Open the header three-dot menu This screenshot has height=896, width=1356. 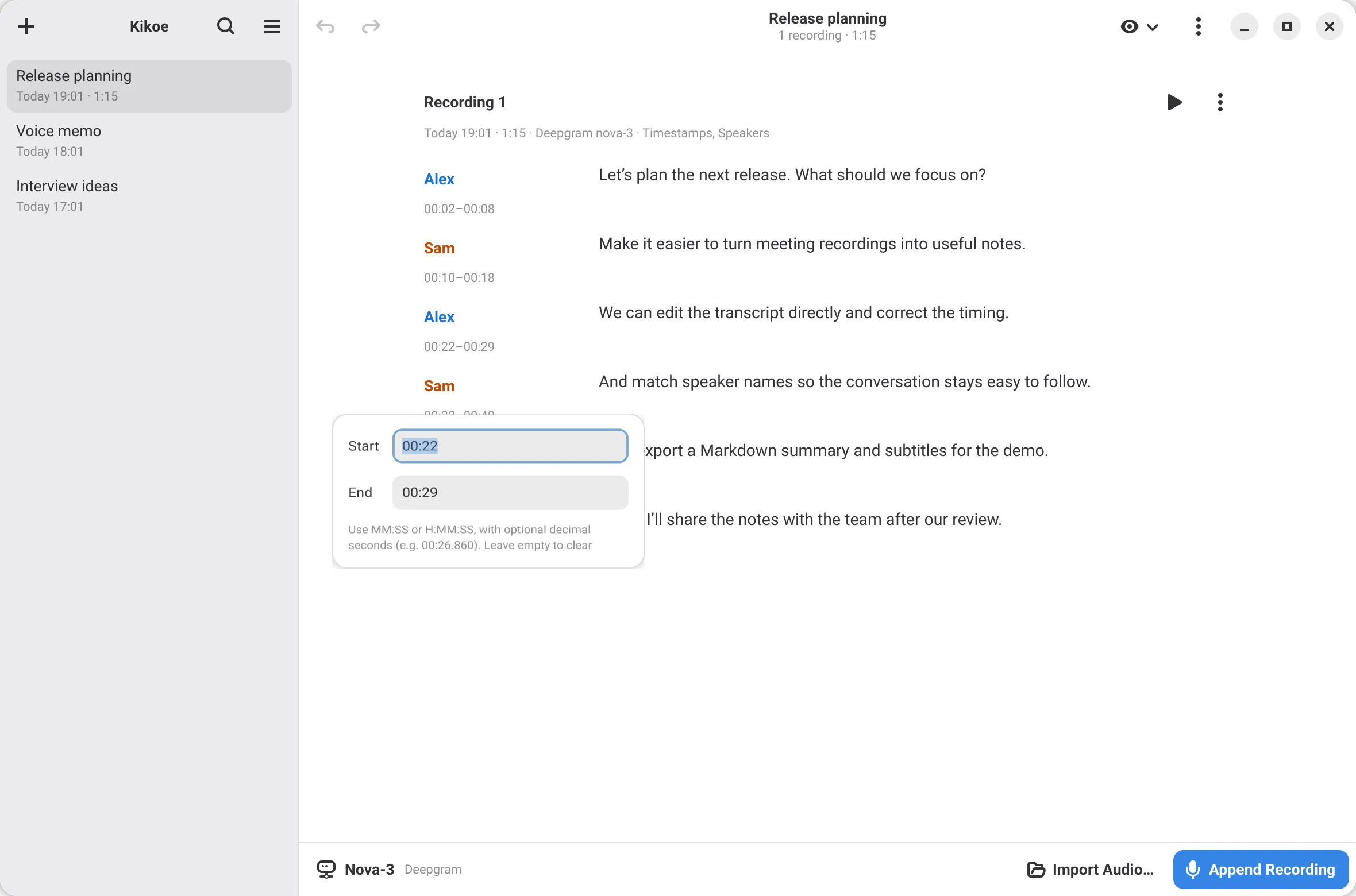point(1199,26)
